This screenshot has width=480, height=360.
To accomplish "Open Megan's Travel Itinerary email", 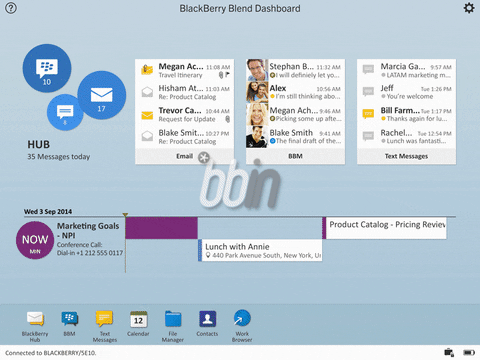I will (x=184, y=70).
